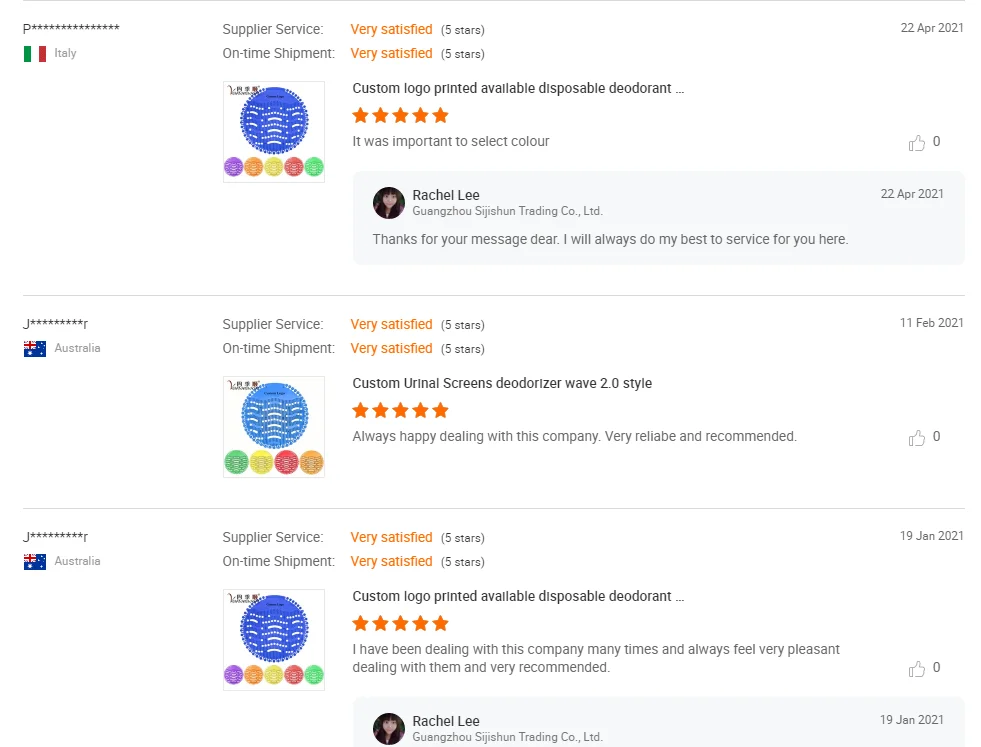This screenshot has height=747, width=981.
Task: Click reviewer name J*********r on the 11 Feb review
Action: click(56, 324)
